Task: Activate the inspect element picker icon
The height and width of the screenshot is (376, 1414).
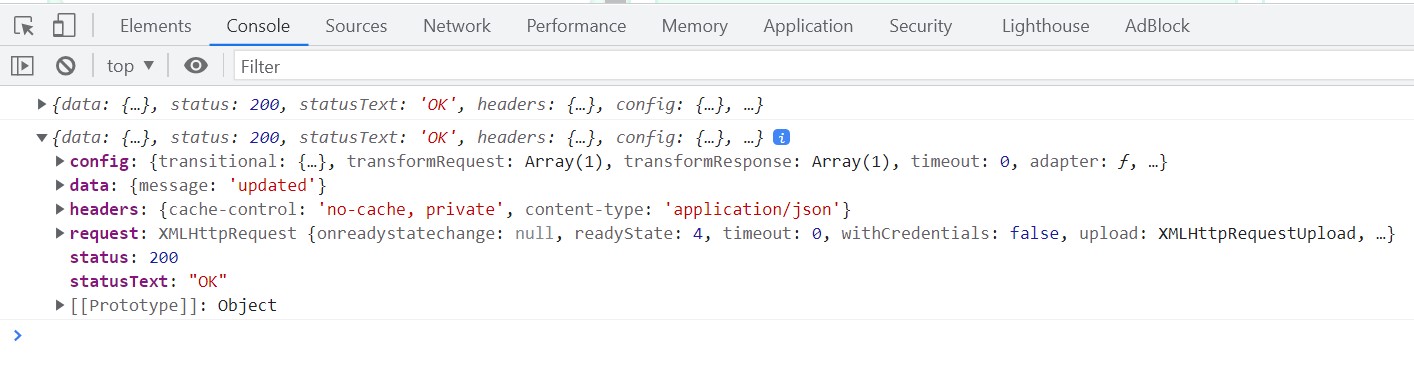Action: [x=25, y=26]
